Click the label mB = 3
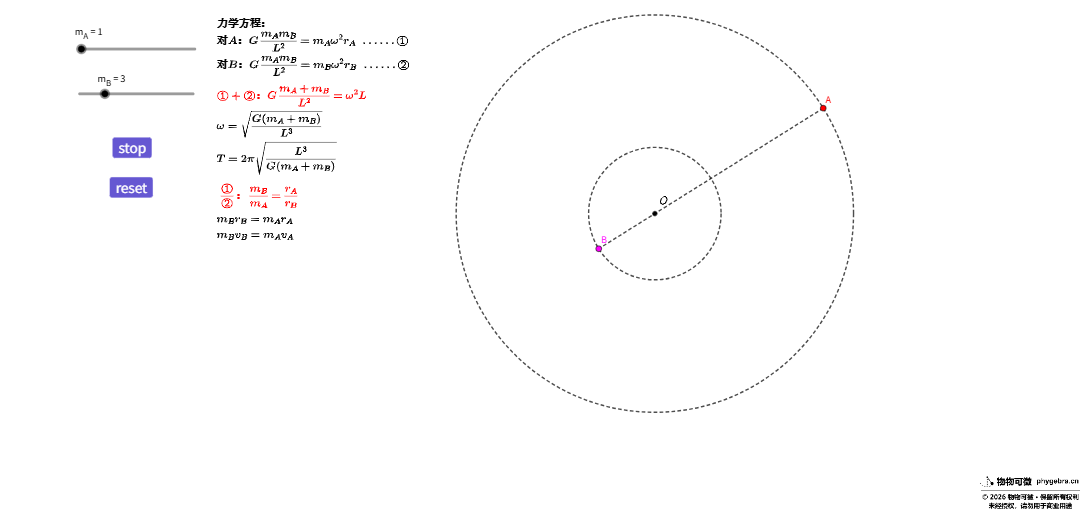Image resolution: width=1084 pixels, height=512 pixels. coord(111,79)
